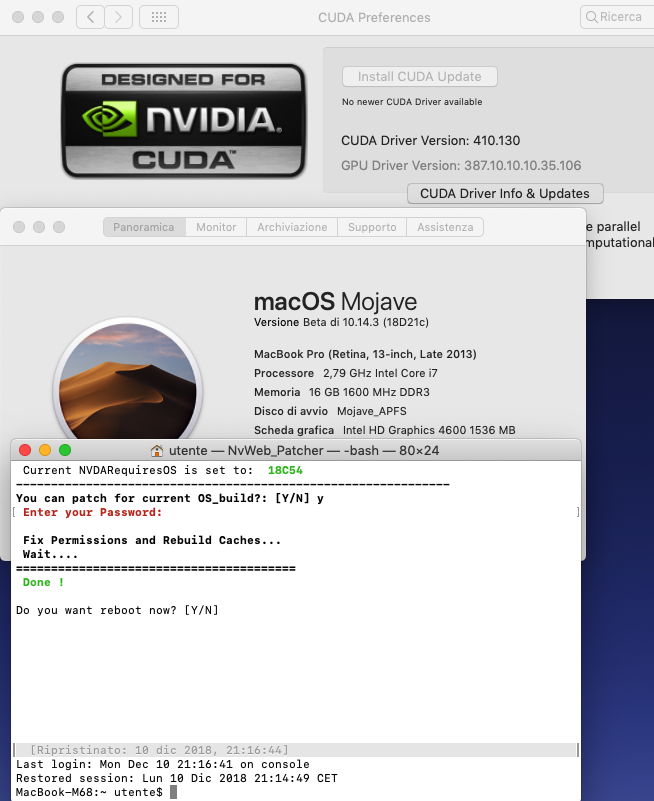Minimize the Terminal window
Viewport: 654px width, 801px height.
[45, 450]
